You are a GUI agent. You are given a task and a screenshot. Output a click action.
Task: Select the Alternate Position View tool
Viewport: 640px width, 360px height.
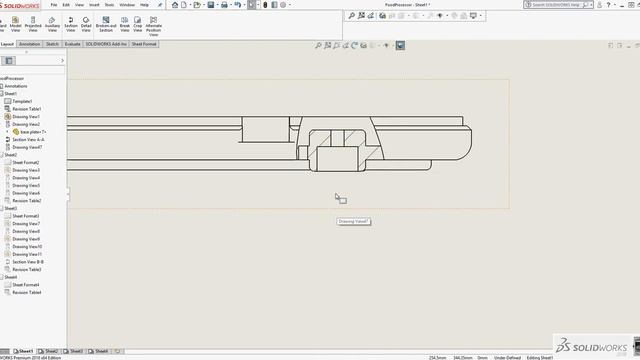(x=153, y=27)
